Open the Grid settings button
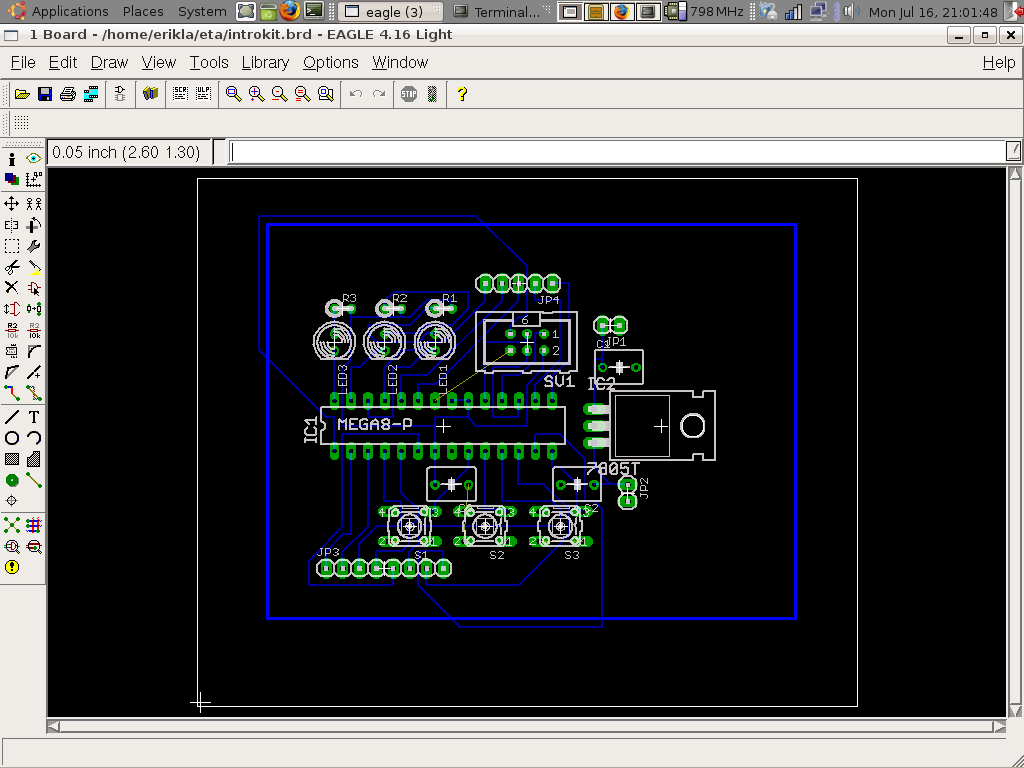 (x=21, y=123)
